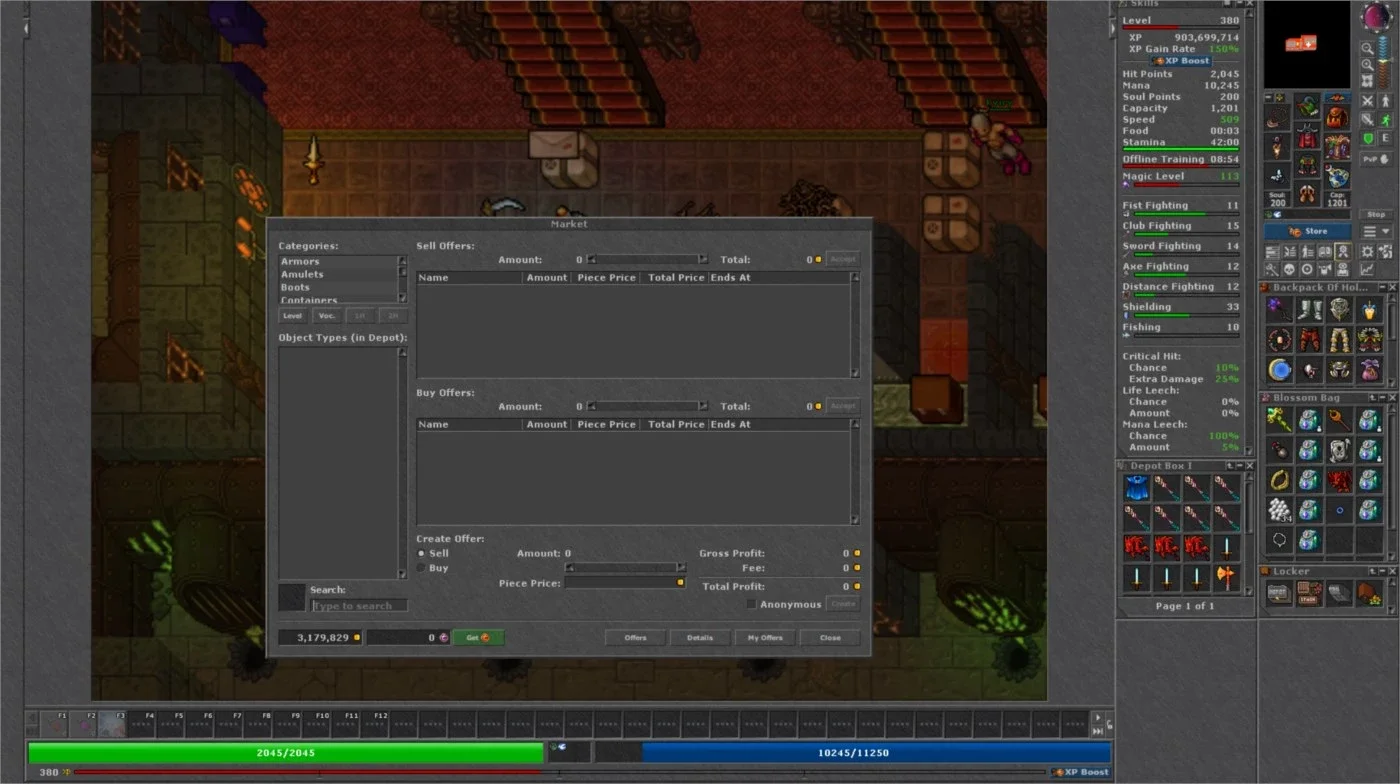Click categories list scroll down arrow
This screenshot has width=1400, height=784.
coord(403,298)
